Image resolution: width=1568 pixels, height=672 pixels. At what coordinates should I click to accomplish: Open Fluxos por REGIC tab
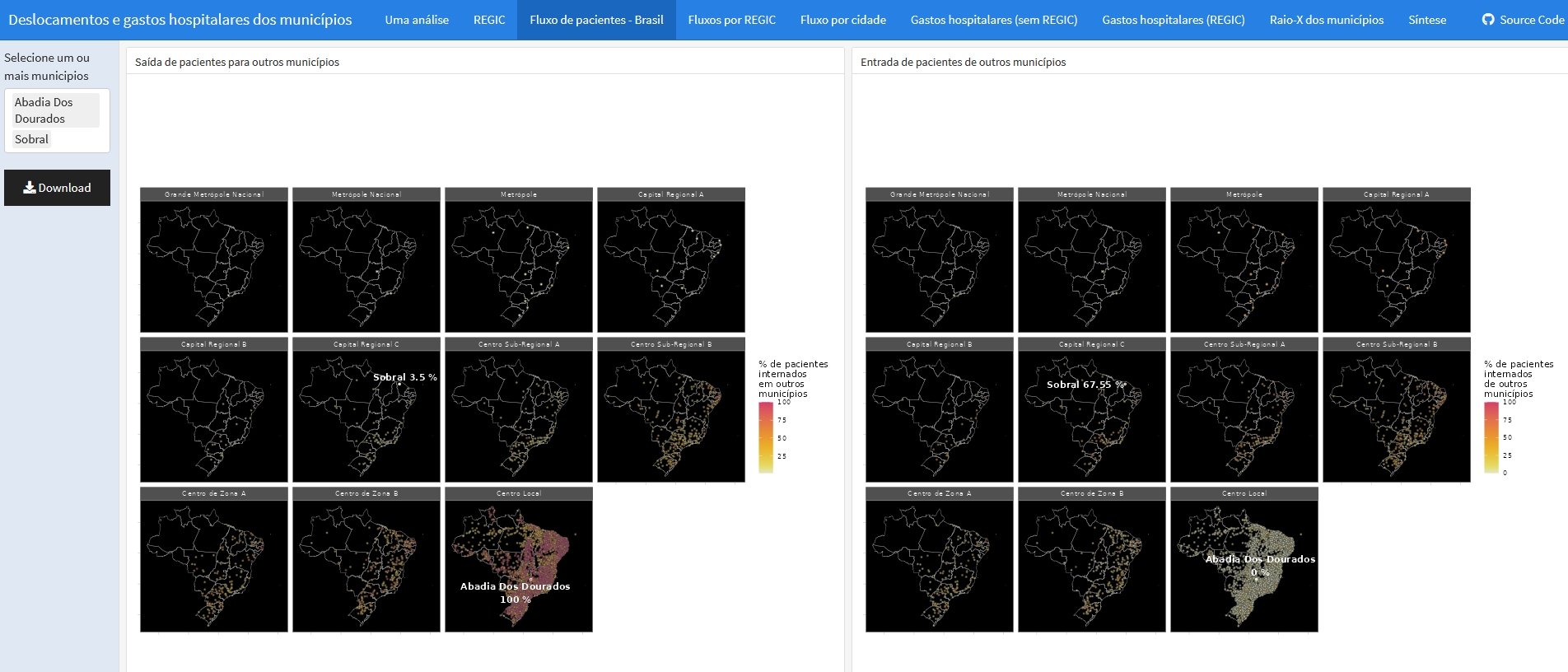click(731, 20)
